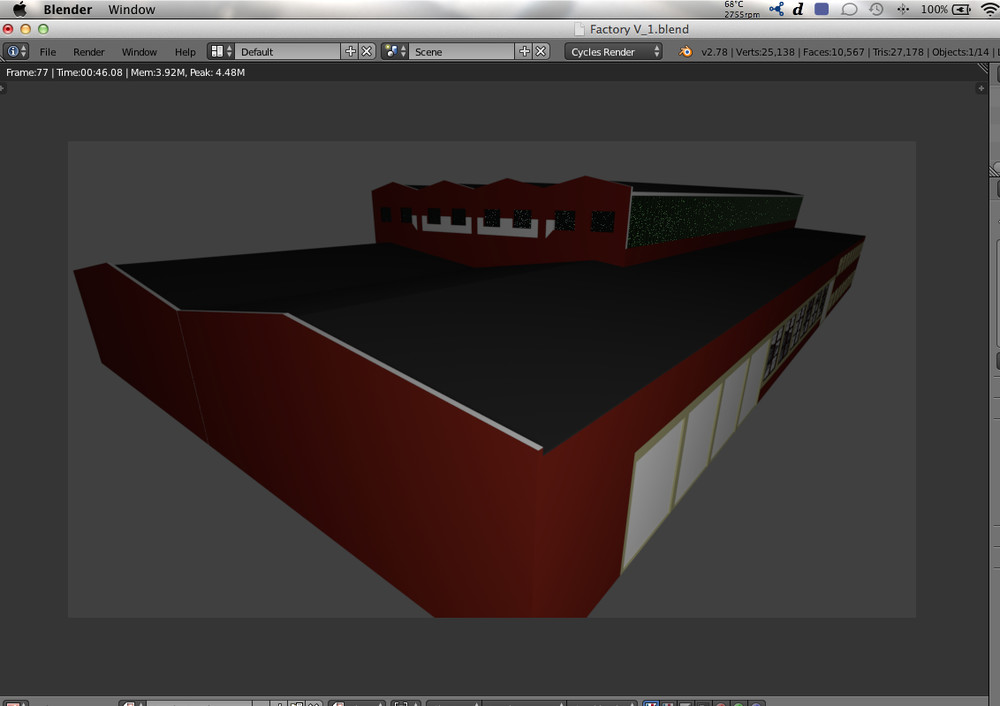1000x706 pixels.
Task: Click the scene browse datablock icon
Action: [x=393, y=51]
